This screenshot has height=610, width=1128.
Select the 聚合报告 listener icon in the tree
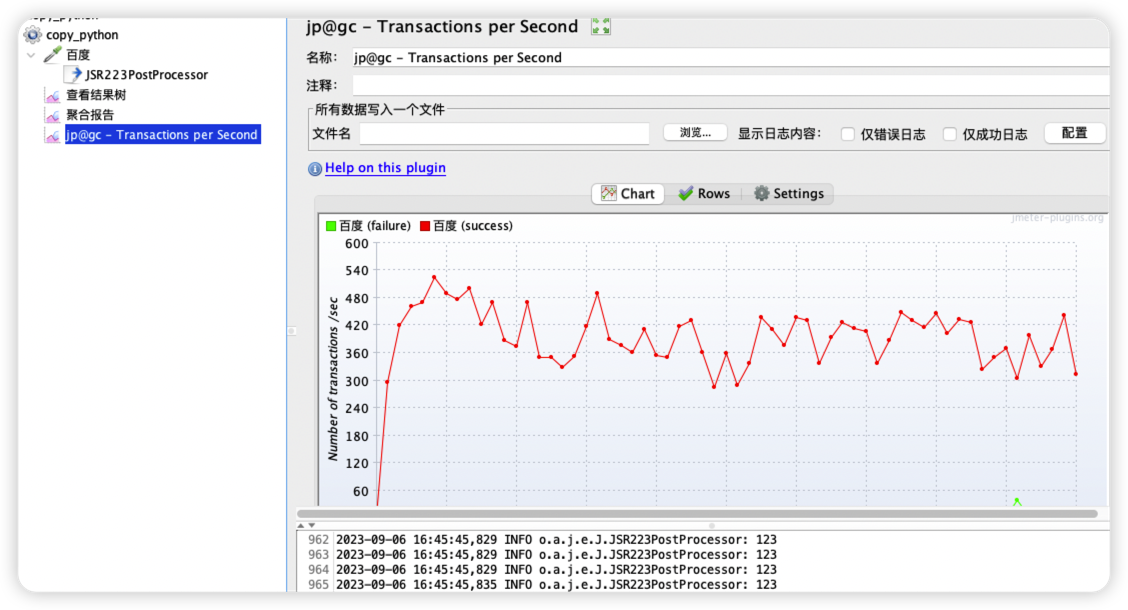pyautogui.click(x=52, y=114)
